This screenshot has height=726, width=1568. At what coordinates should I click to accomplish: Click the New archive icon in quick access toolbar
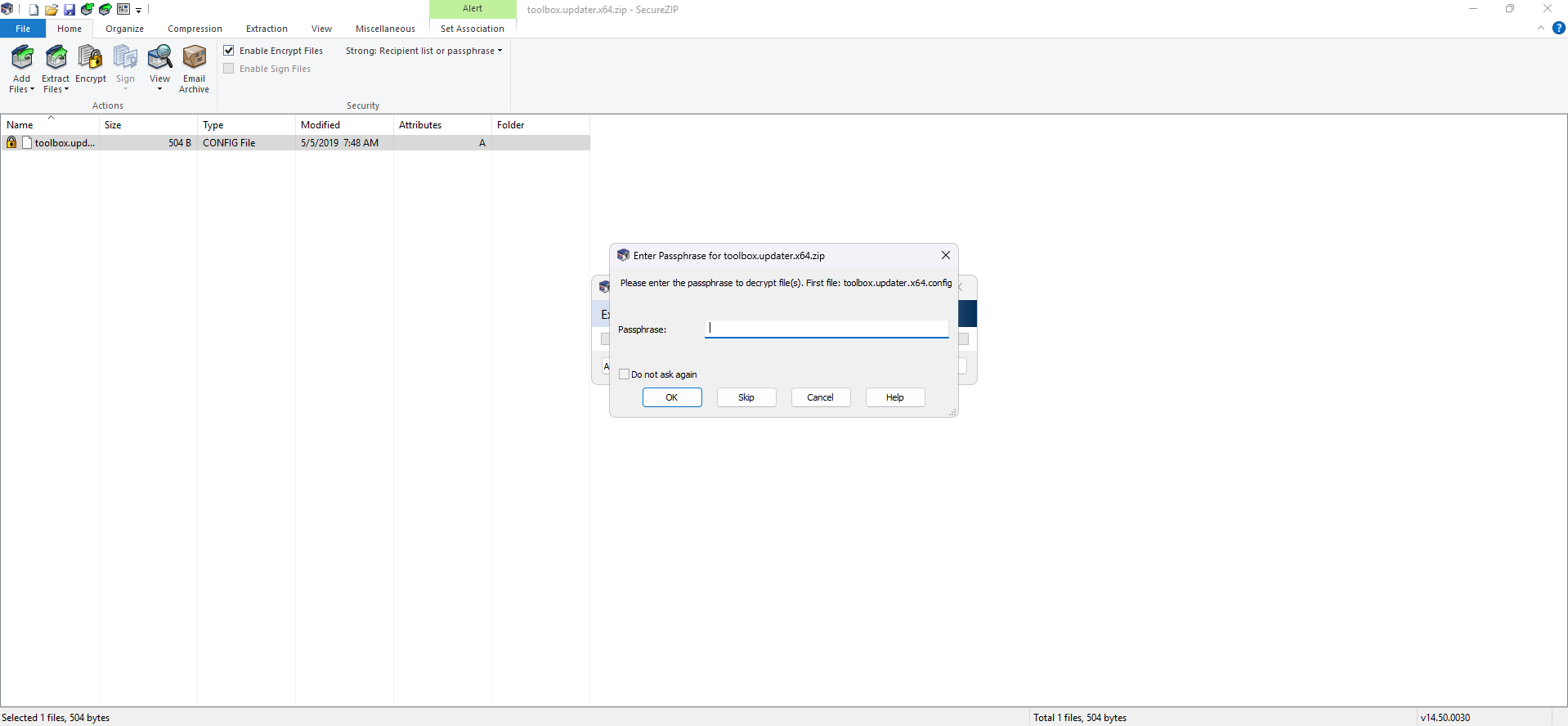pos(34,10)
